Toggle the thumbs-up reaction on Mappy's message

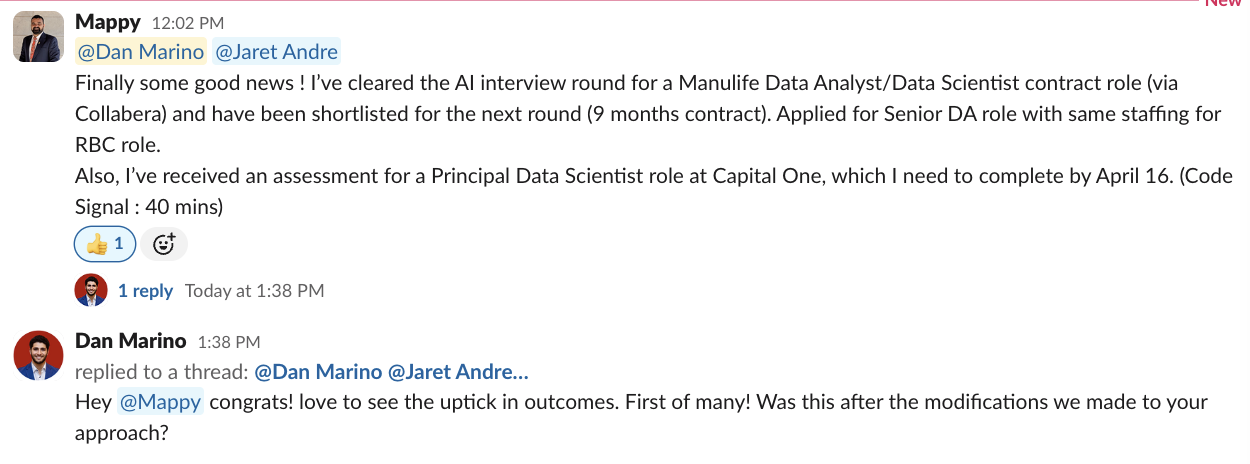click(x=104, y=244)
